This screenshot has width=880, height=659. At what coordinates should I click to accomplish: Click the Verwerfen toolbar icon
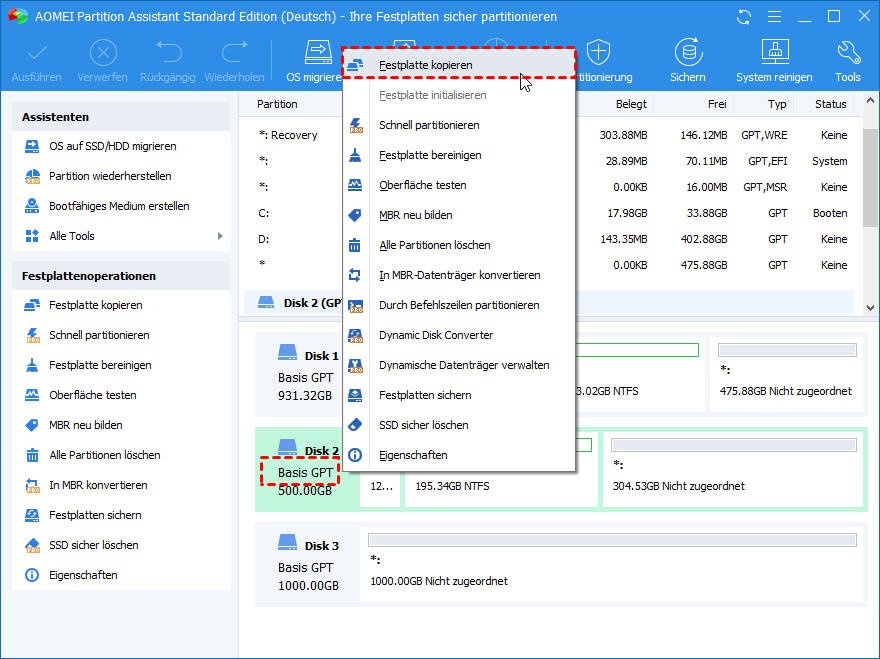[x=103, y=53]
